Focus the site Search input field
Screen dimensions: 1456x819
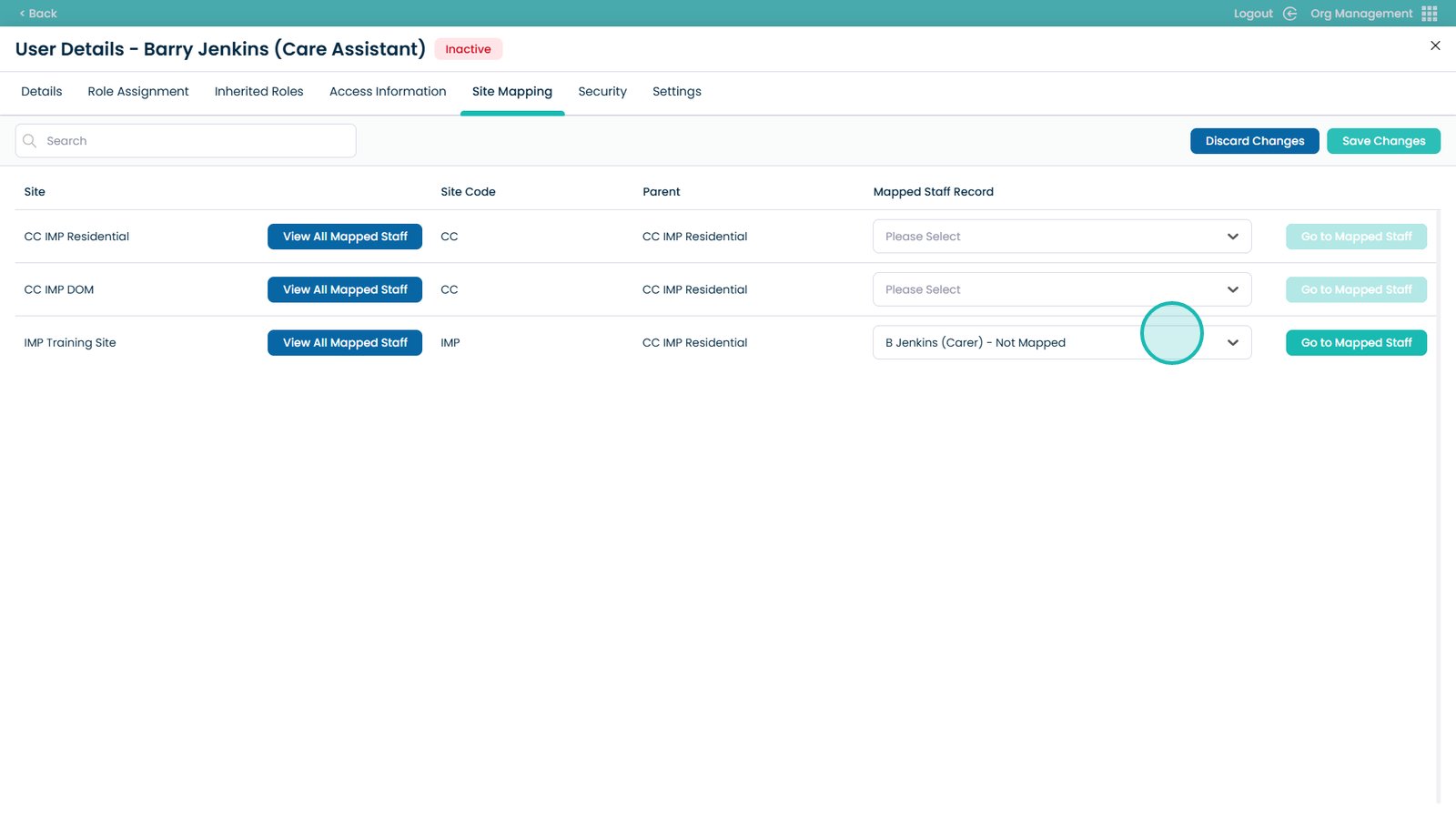coord(196,141)
